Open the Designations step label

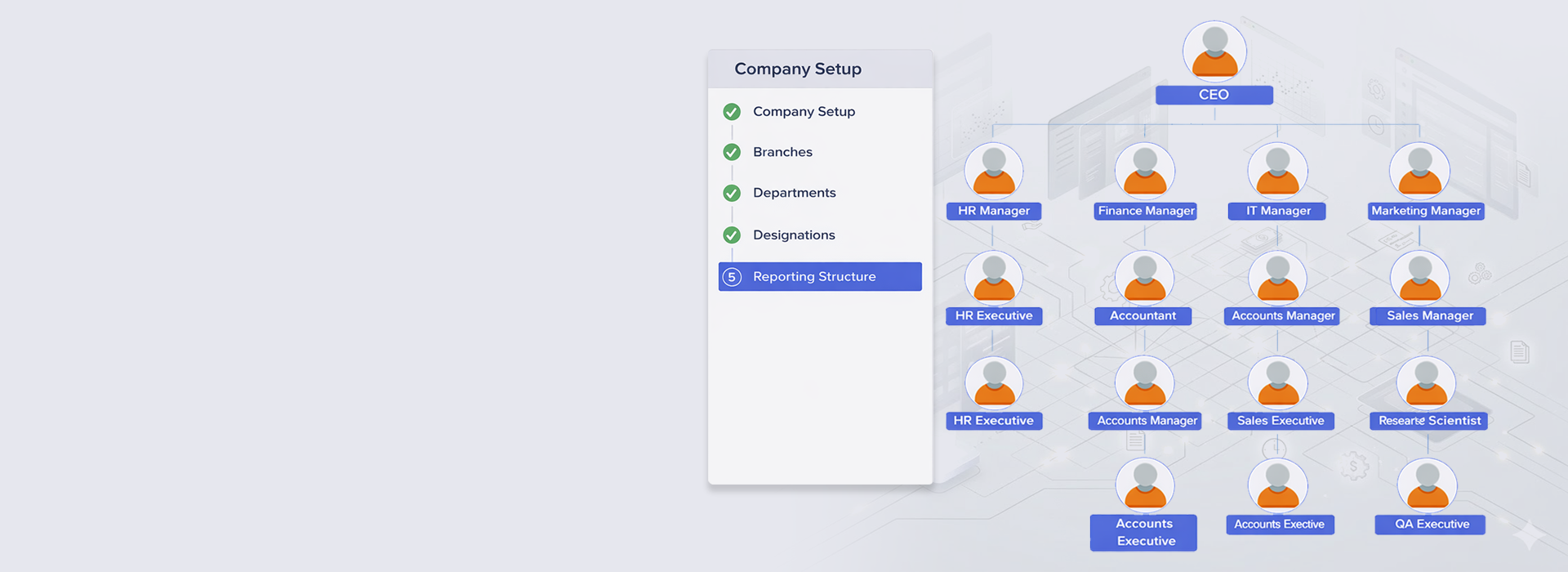pyautogui.click(x=794, y=235)
